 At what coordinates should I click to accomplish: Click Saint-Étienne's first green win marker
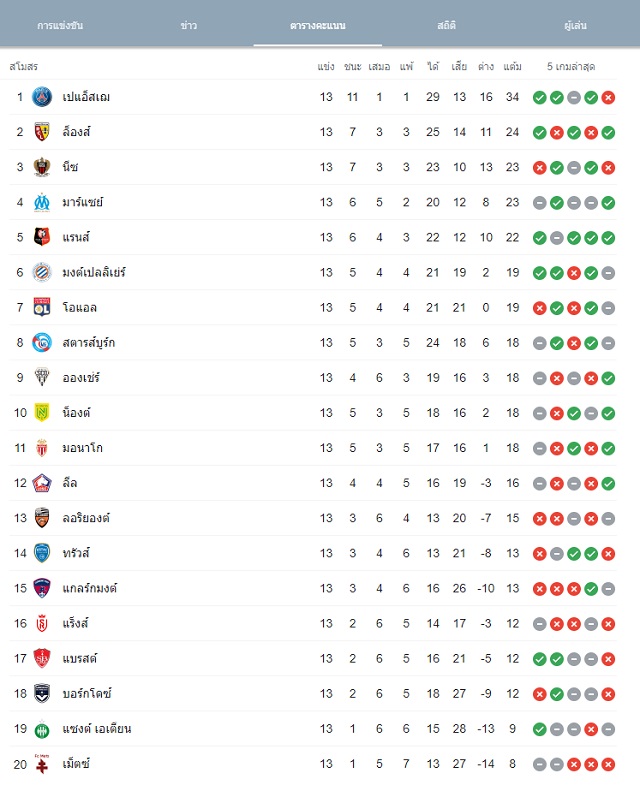point(539,729)
